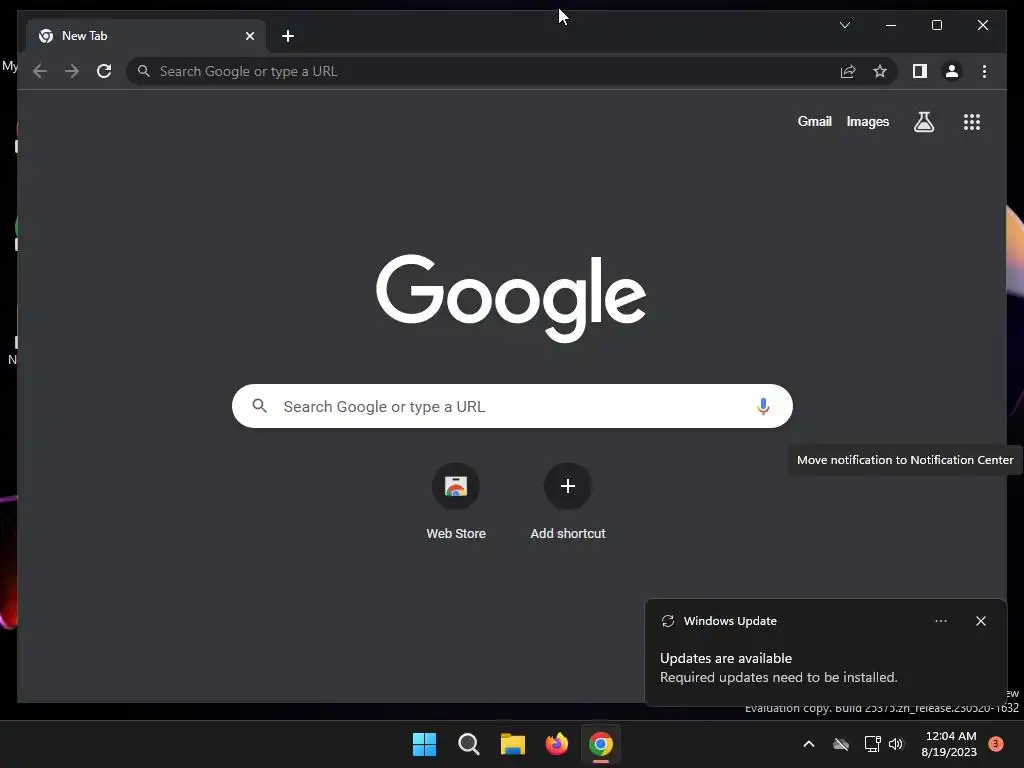The width and height of the screenshot is (1024, 768).
Task: Open the tab search dropdown chevron
Action: pos(844,25)
